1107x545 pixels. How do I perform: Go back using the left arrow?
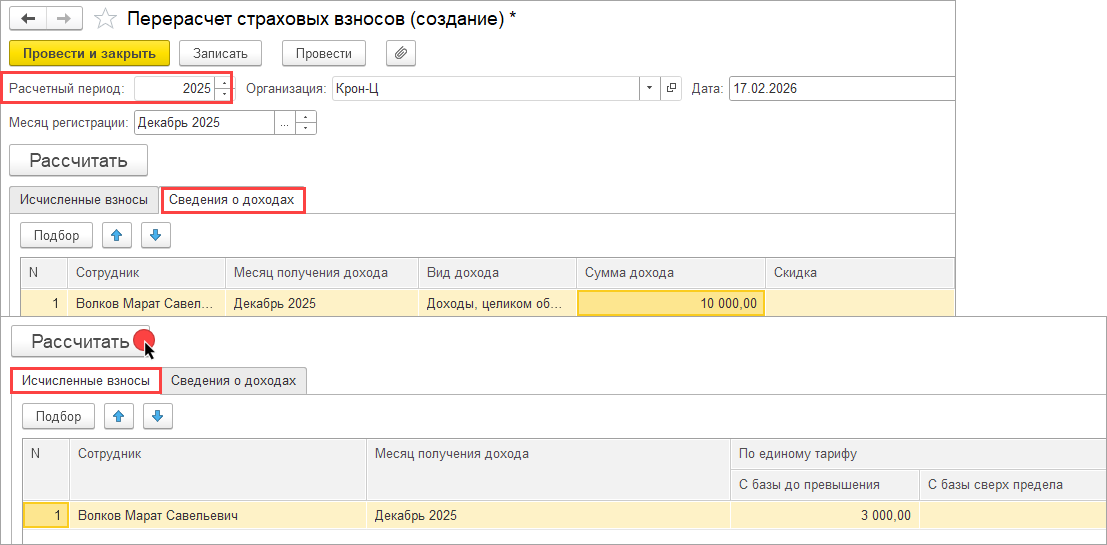pyautogui.click(x=27, y=19)
